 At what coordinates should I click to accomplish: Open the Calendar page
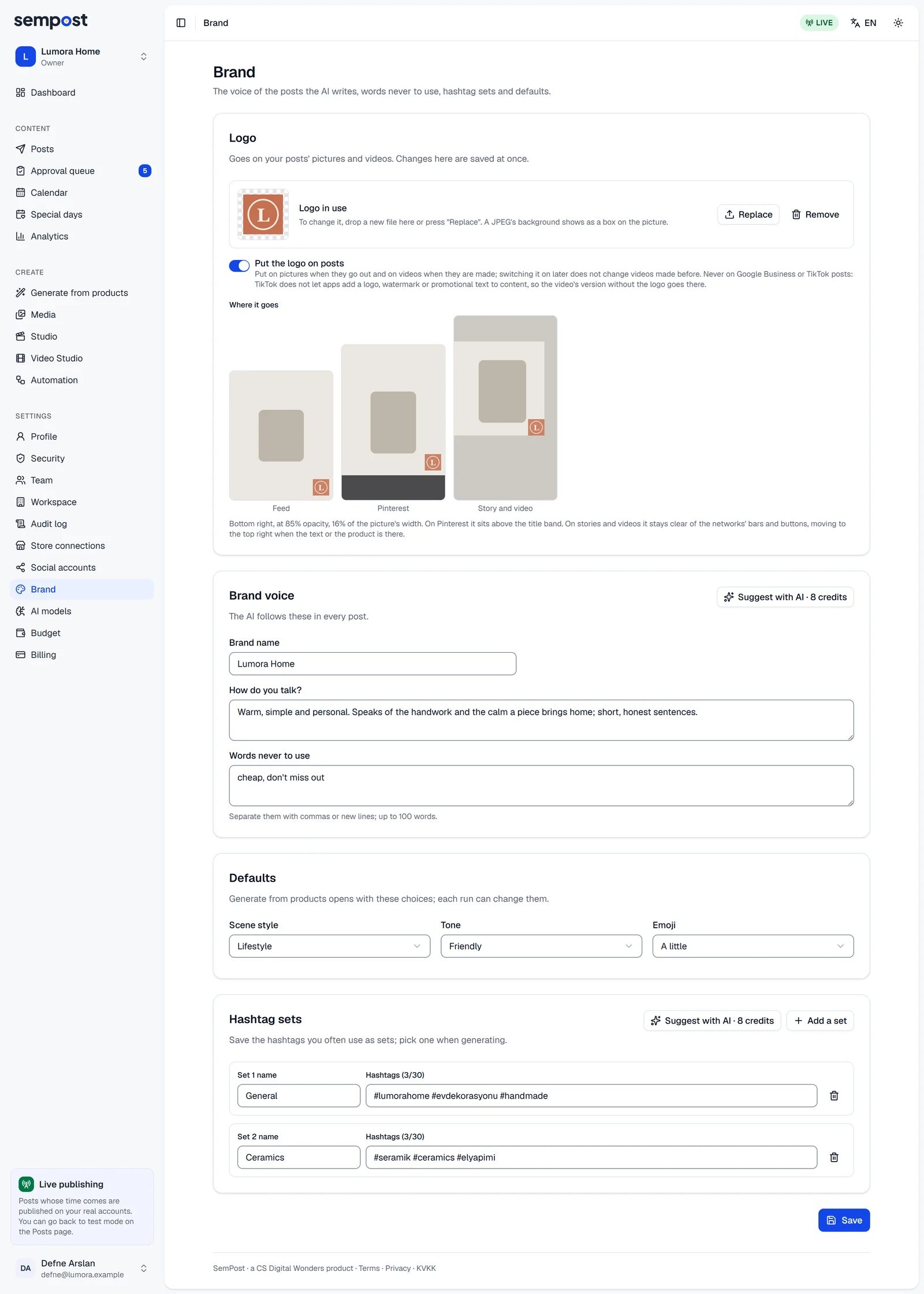(82, 192)
